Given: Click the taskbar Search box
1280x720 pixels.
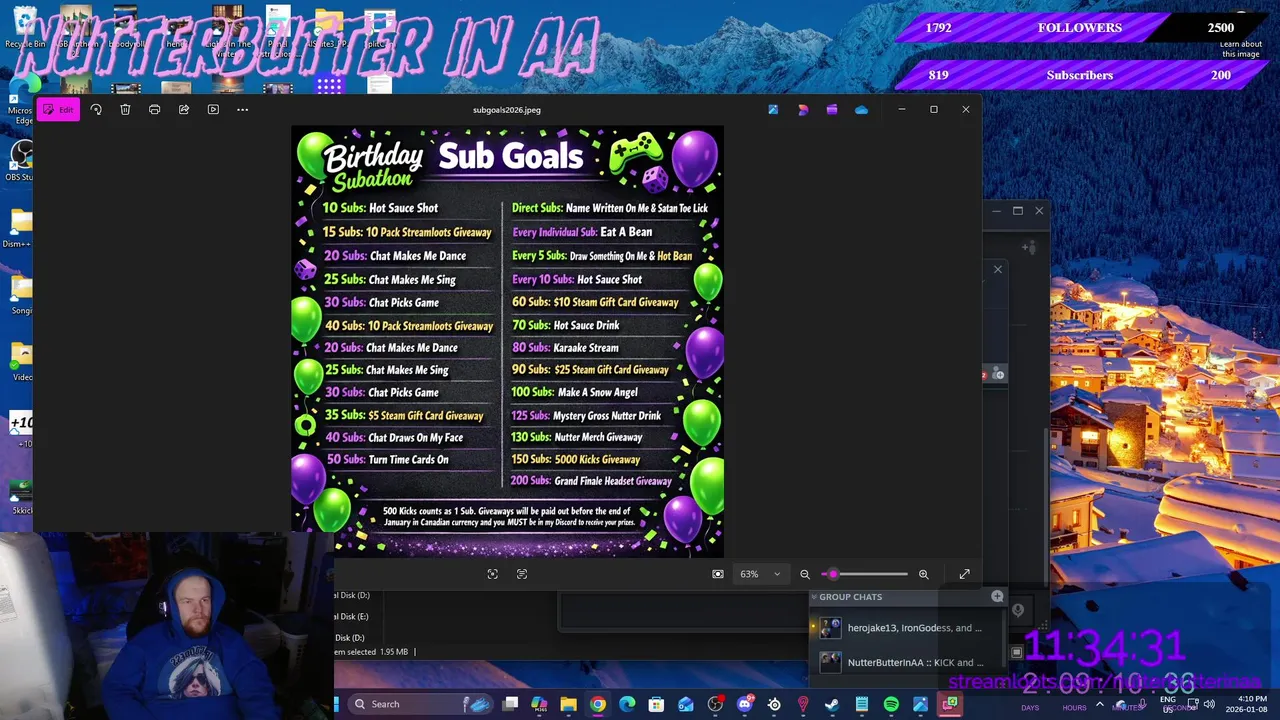Looking at the screenshot, I should (x=420, y=704).
